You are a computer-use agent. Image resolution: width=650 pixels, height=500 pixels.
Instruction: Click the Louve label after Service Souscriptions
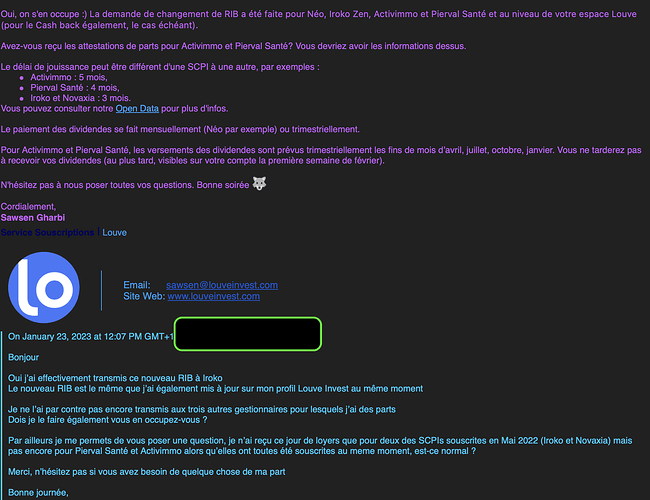(x=114, y=233)
